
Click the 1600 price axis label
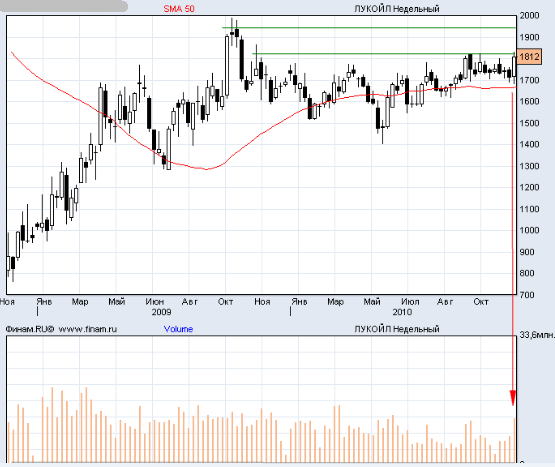pos(529,102)
